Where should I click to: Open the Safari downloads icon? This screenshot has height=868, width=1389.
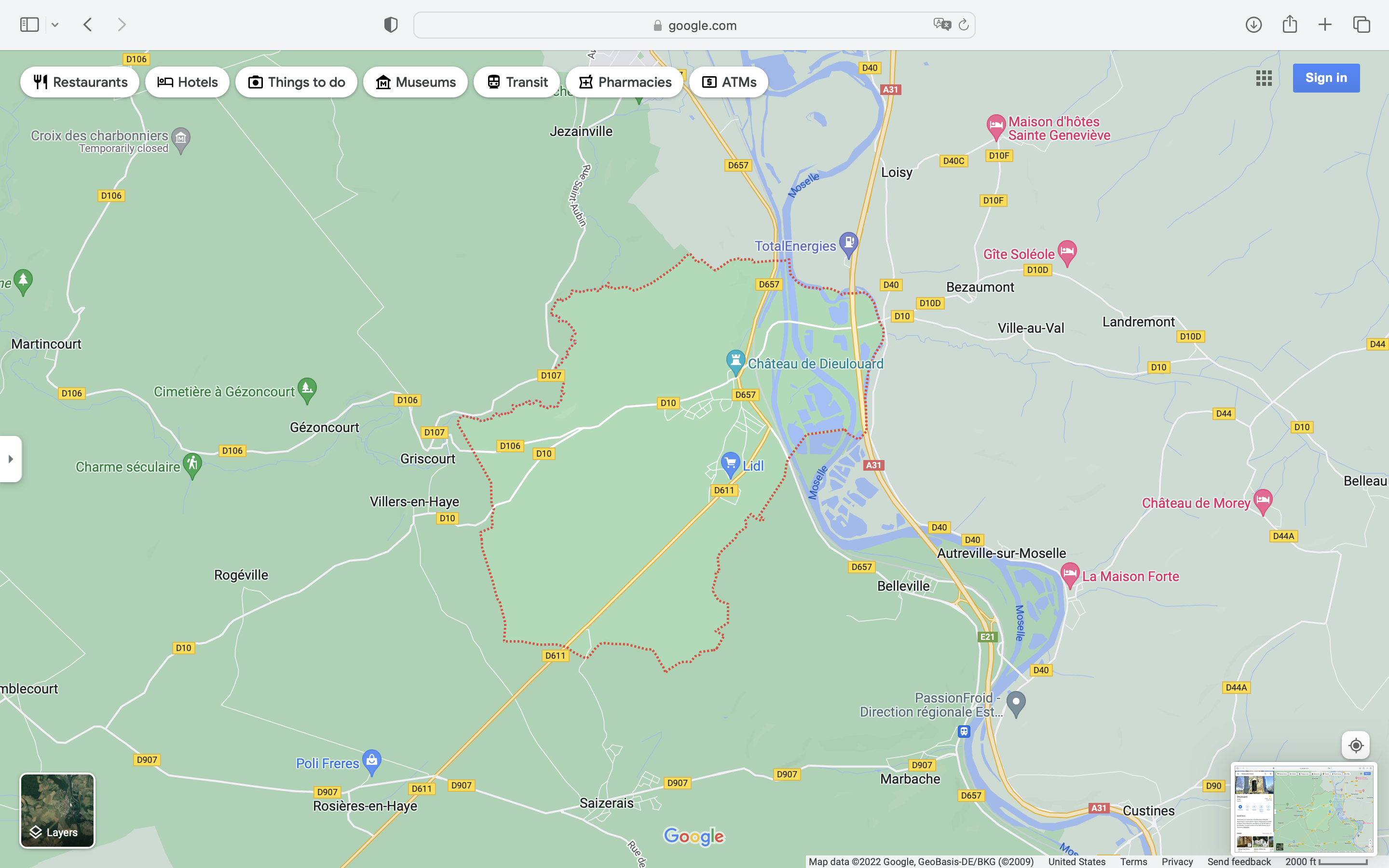coord(1253,25)
